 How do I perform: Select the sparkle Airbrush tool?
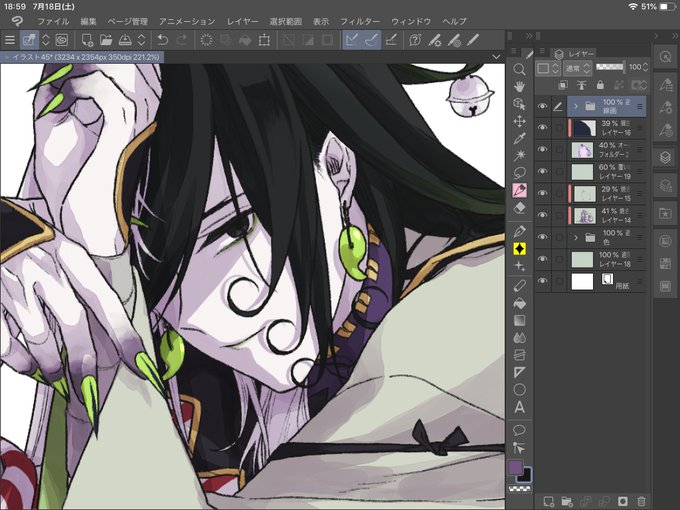tap(519, 266)
